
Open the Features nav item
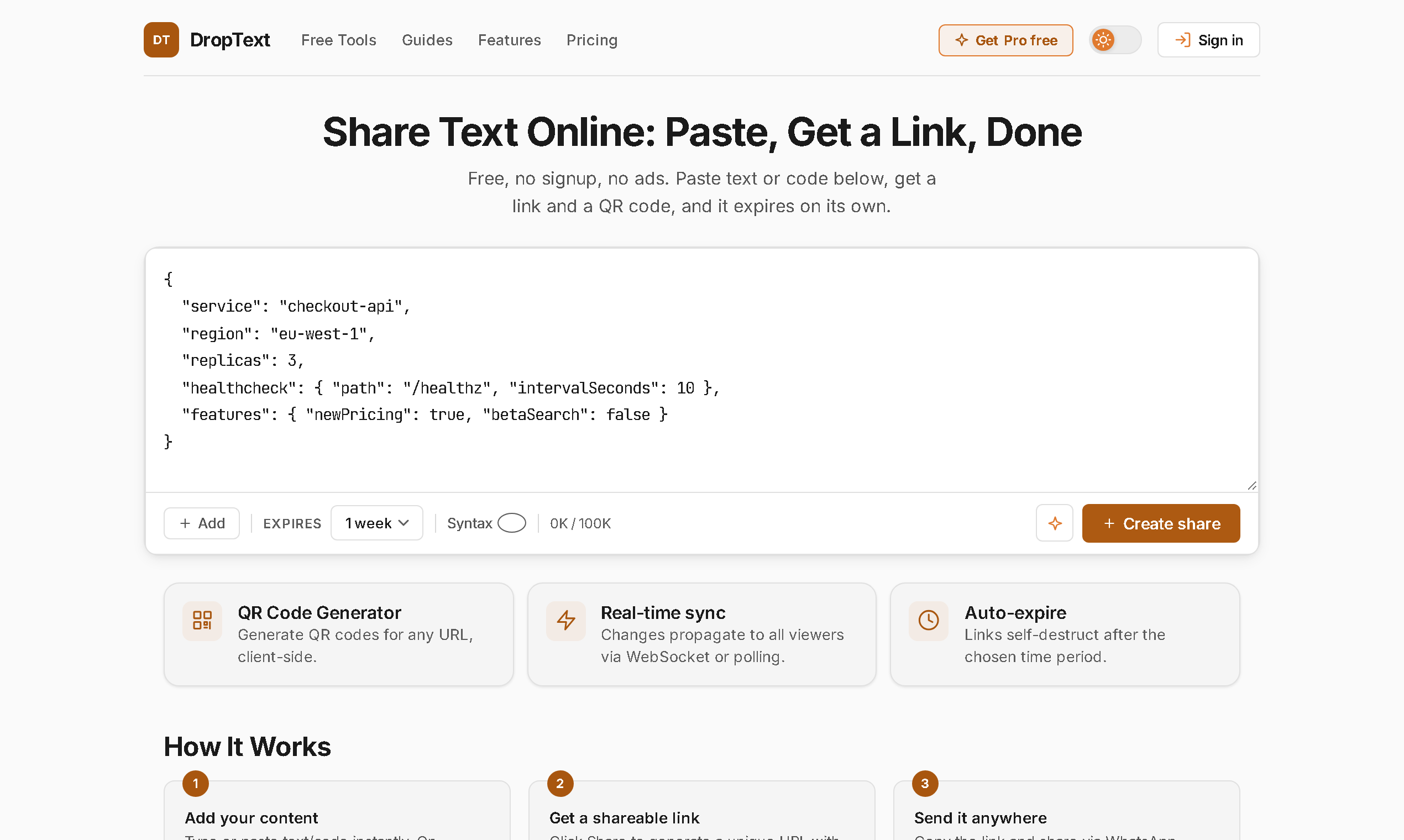(x=510, y=40)
